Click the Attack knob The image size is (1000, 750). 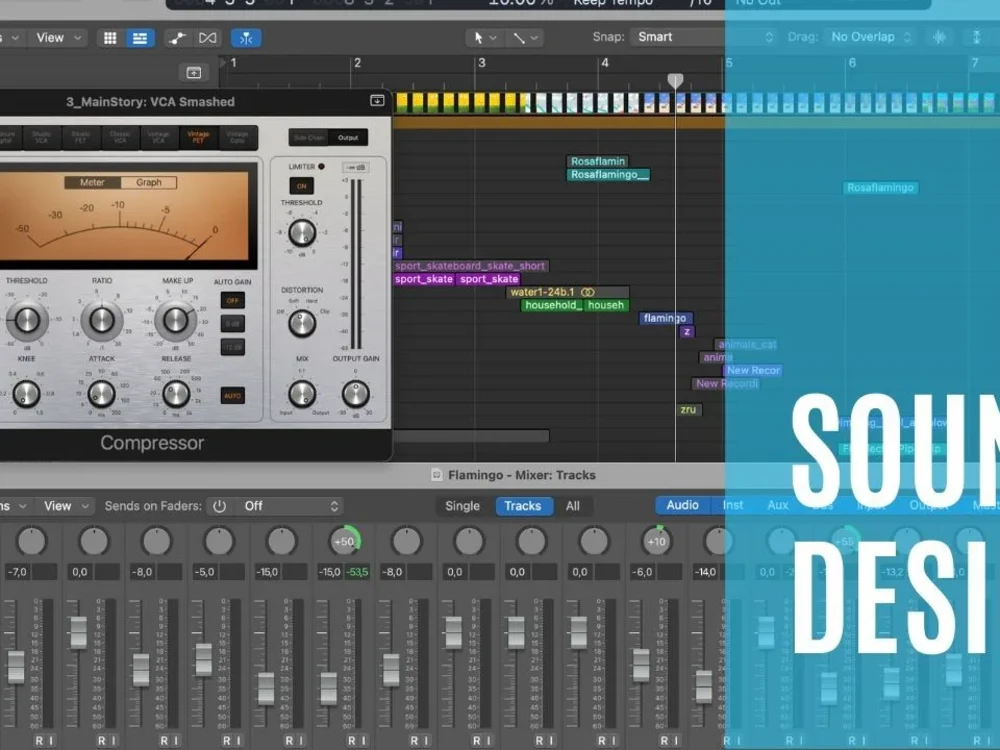(101, 395)
